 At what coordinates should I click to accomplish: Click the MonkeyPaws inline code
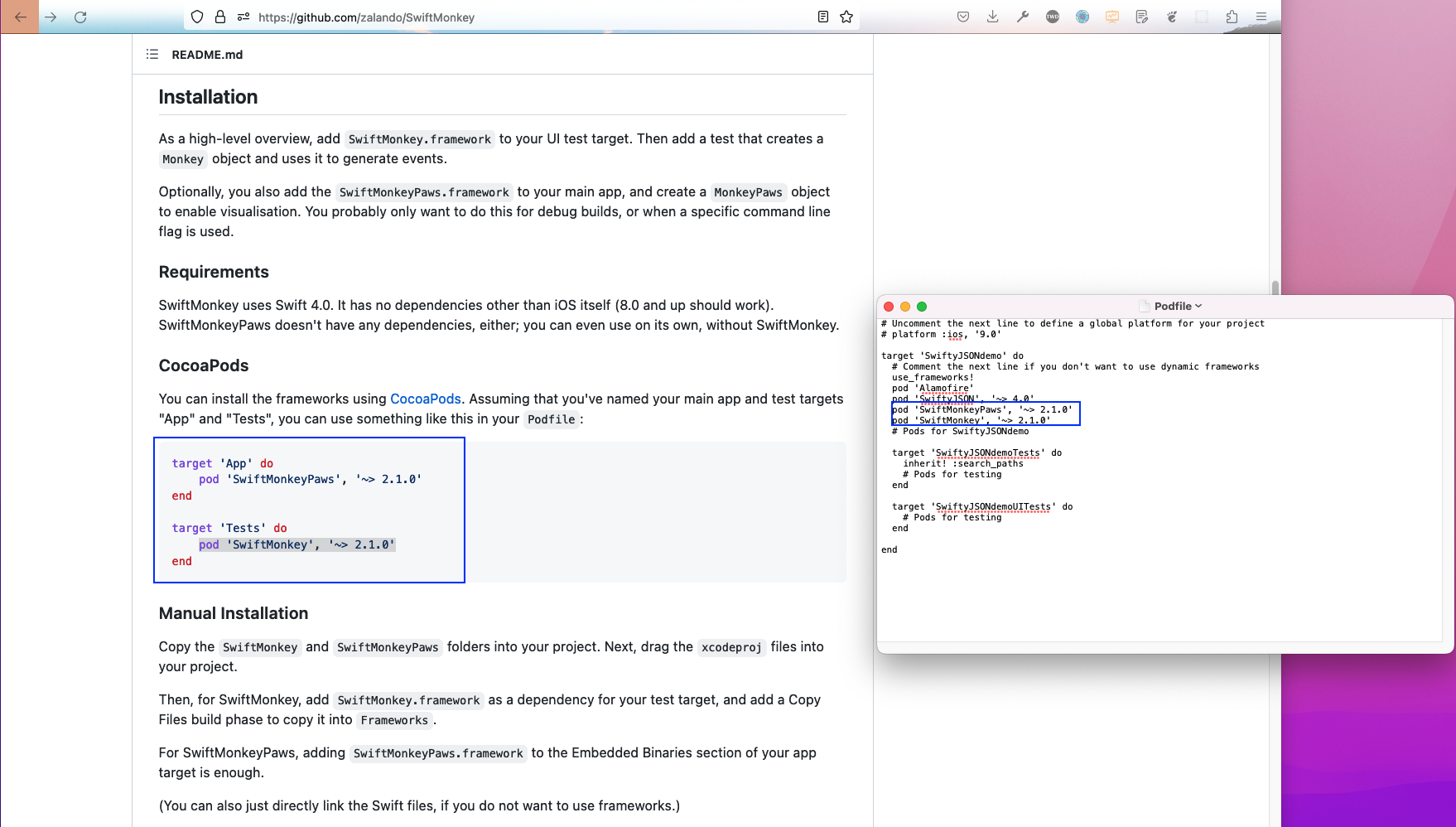[x=748, y=192]
